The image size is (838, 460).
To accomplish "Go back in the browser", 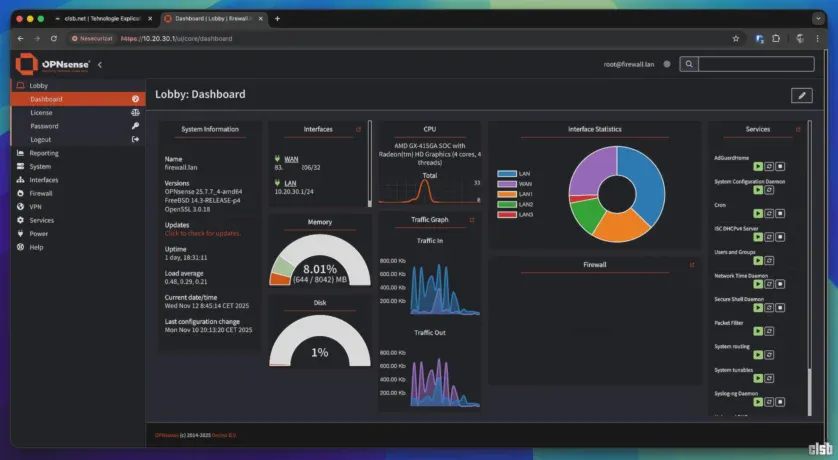I will [x=20, y=38].
